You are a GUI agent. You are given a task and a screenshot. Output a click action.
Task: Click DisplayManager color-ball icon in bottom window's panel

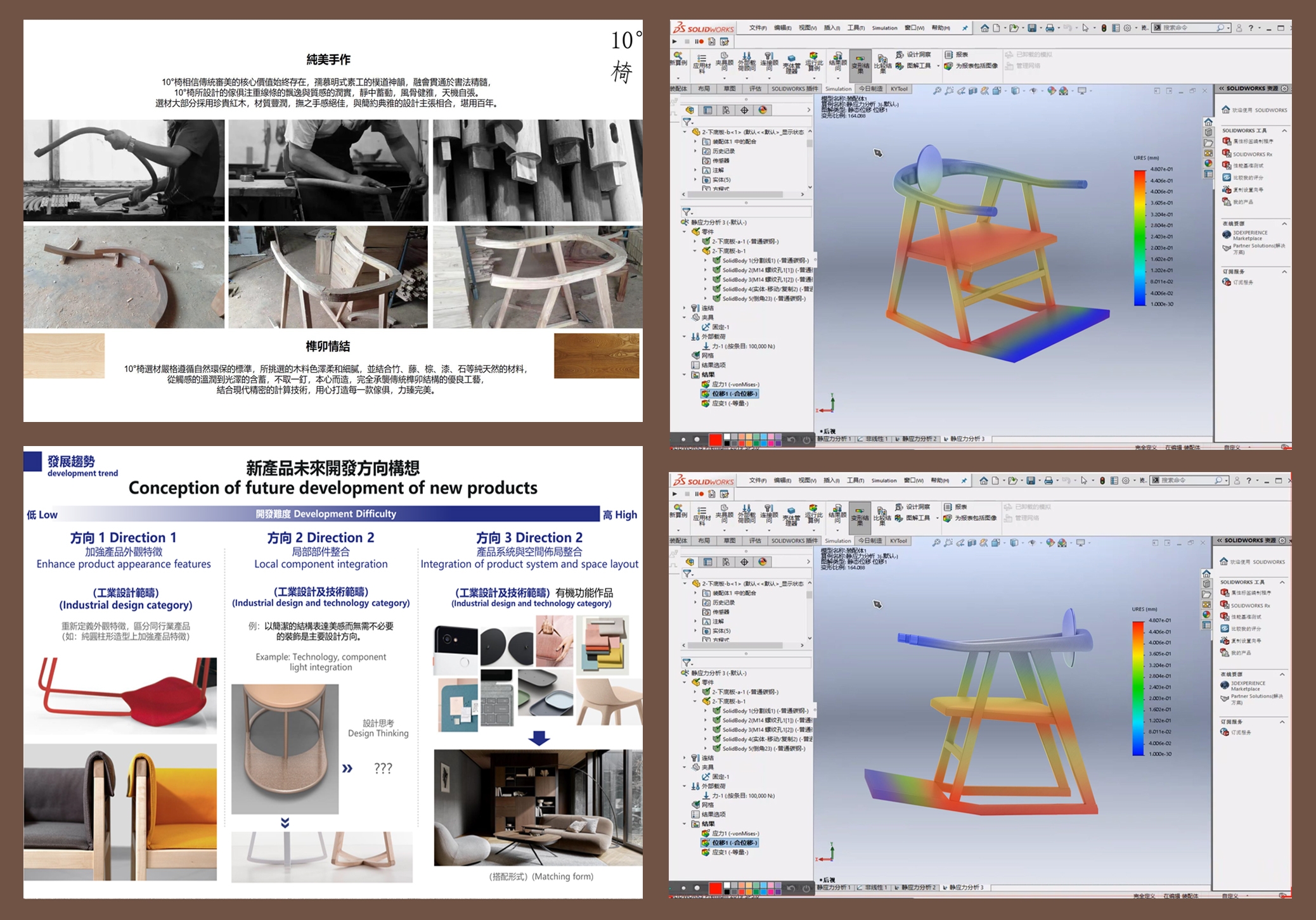(763, 562)
